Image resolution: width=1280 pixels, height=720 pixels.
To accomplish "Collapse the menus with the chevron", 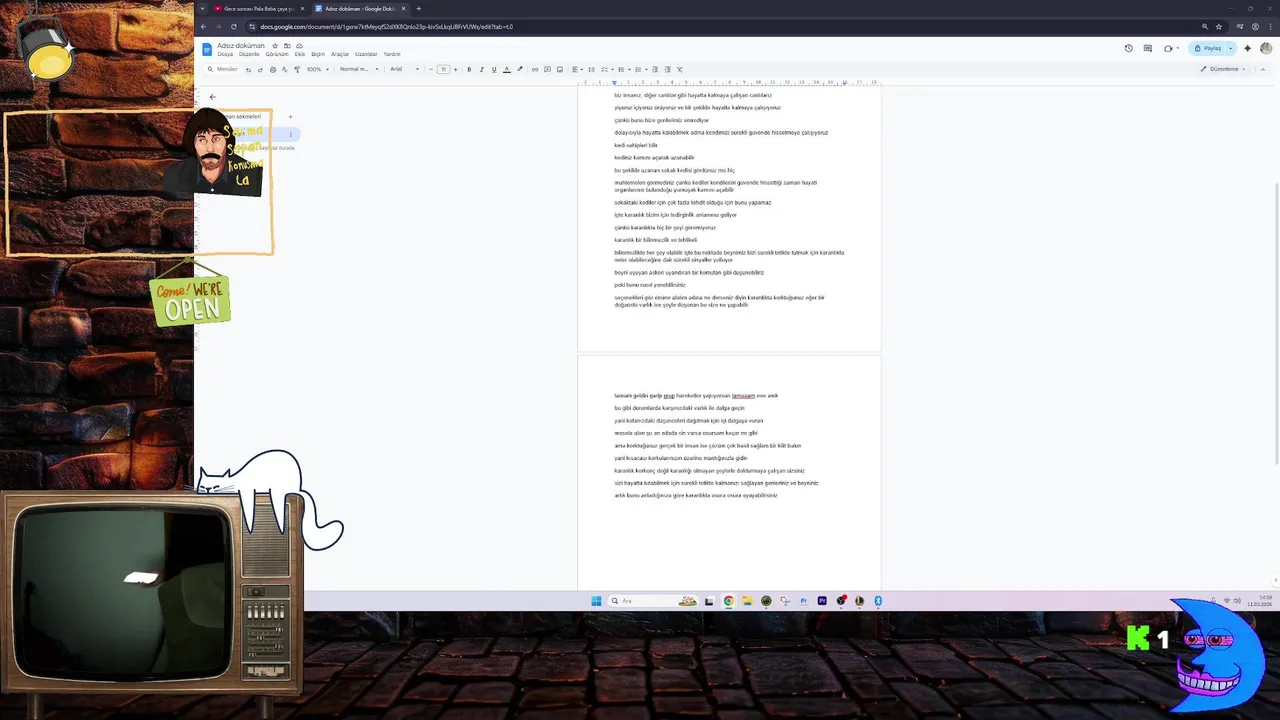I will [1264, 69].
